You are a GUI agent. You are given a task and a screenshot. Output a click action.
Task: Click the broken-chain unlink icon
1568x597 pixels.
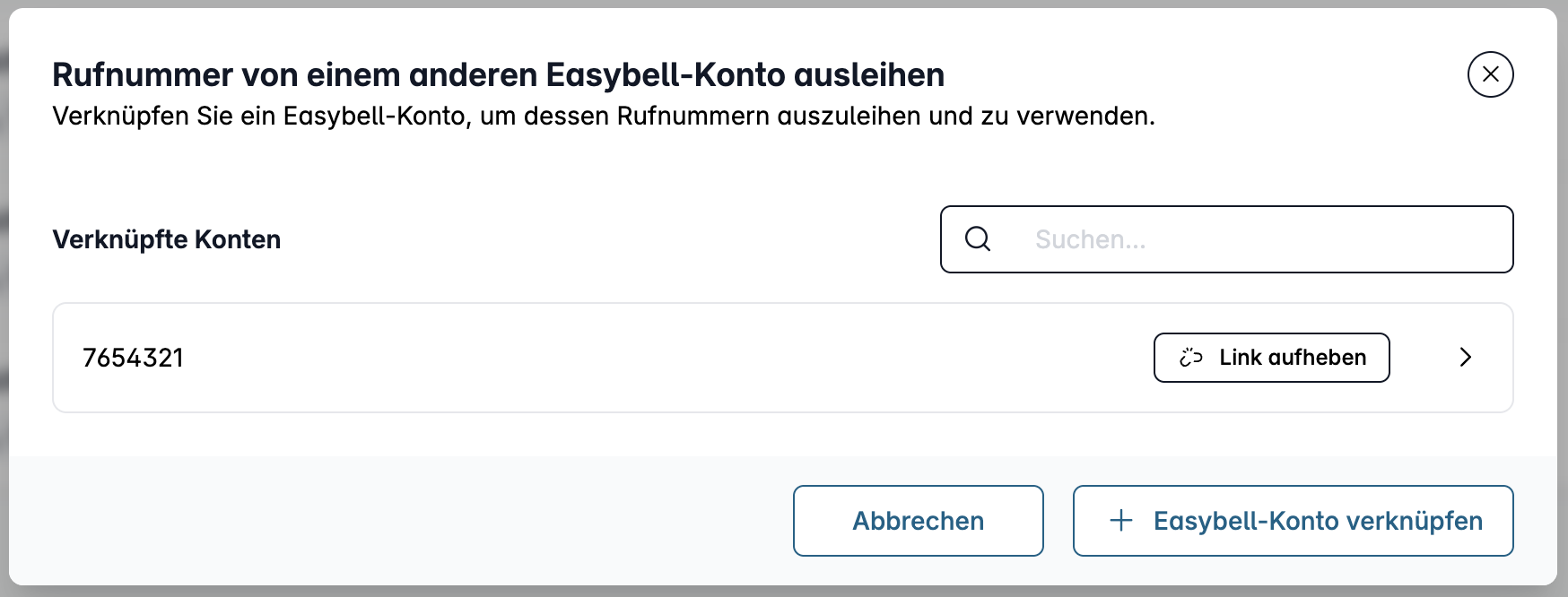[x=1191, y=358]
